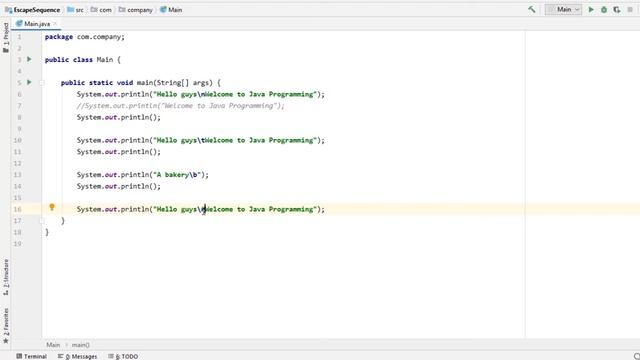Open the Structure tool window sidebar tab
The height and width of the screenshot is (360, 640).
pos(6,277)
